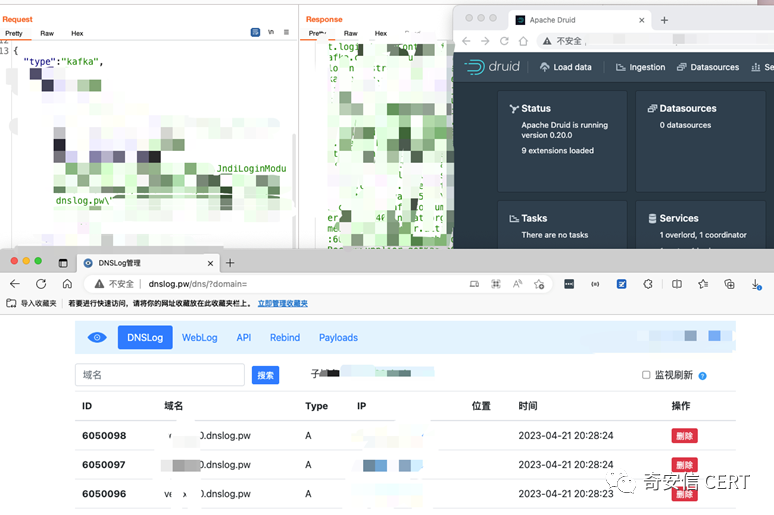Reload the Apache Druid page
774x515 pixels.
[x=504, y=41]
